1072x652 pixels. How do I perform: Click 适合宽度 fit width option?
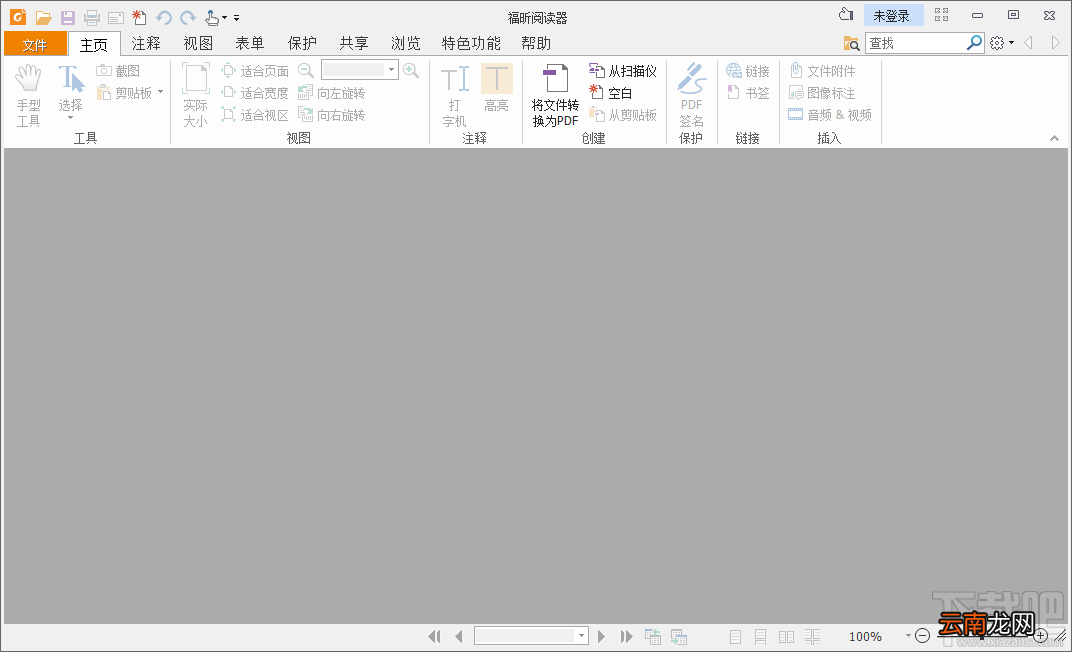pyautogui.click(x=255, y=92)
